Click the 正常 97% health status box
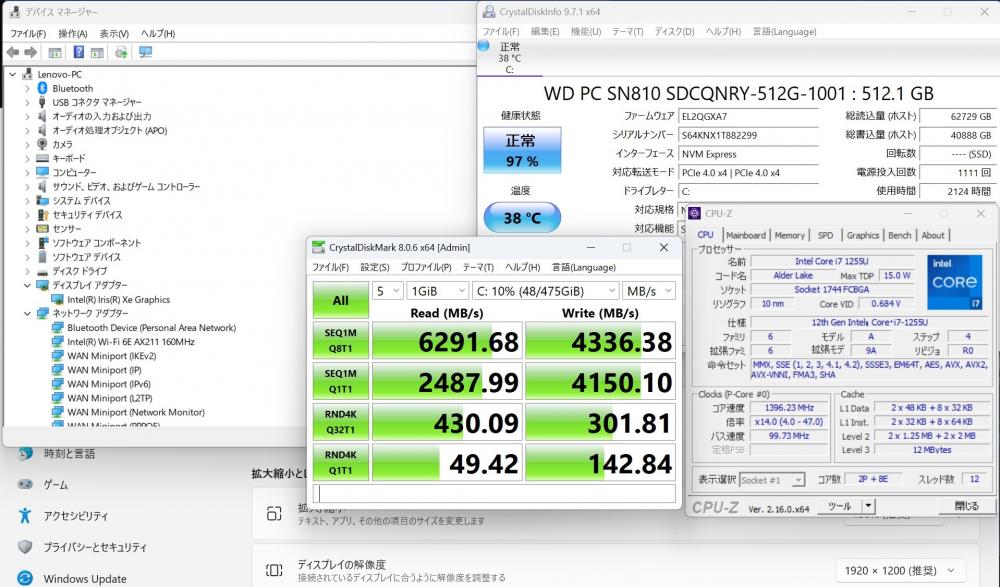 521,151
